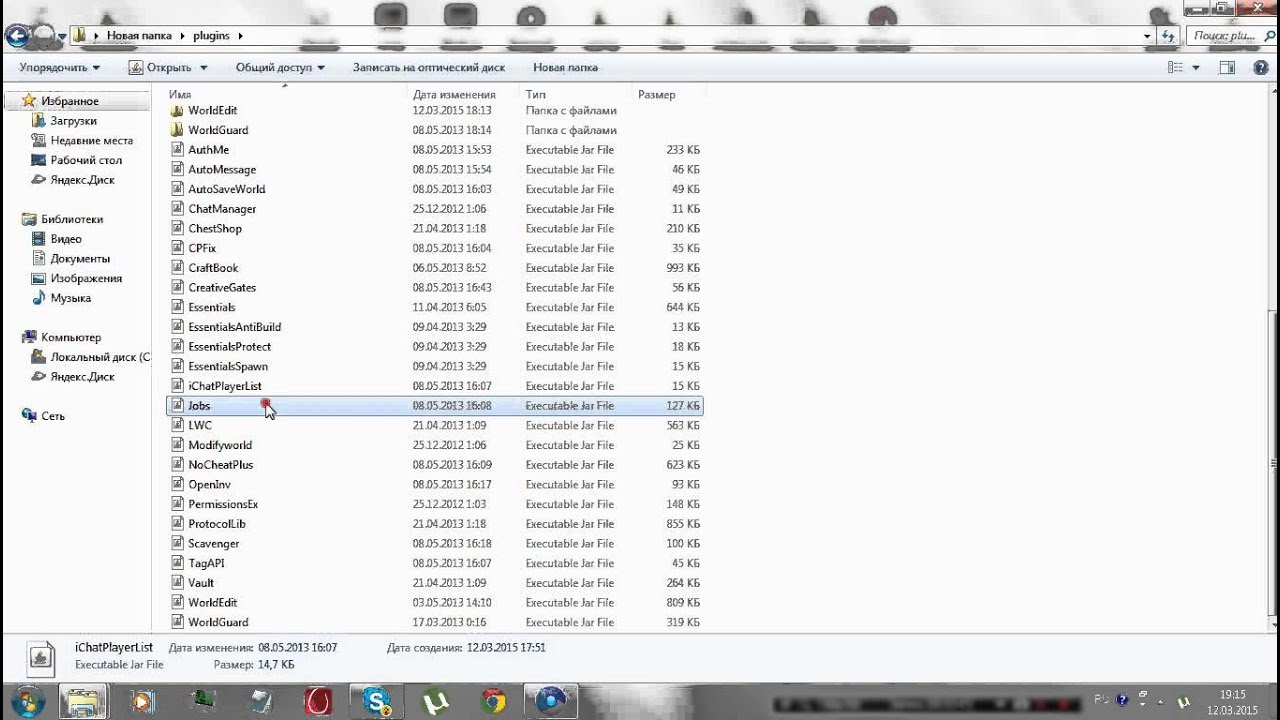Click the Vault jar file icon
This screenshot has height=720, width=1280.
point(177,583)
